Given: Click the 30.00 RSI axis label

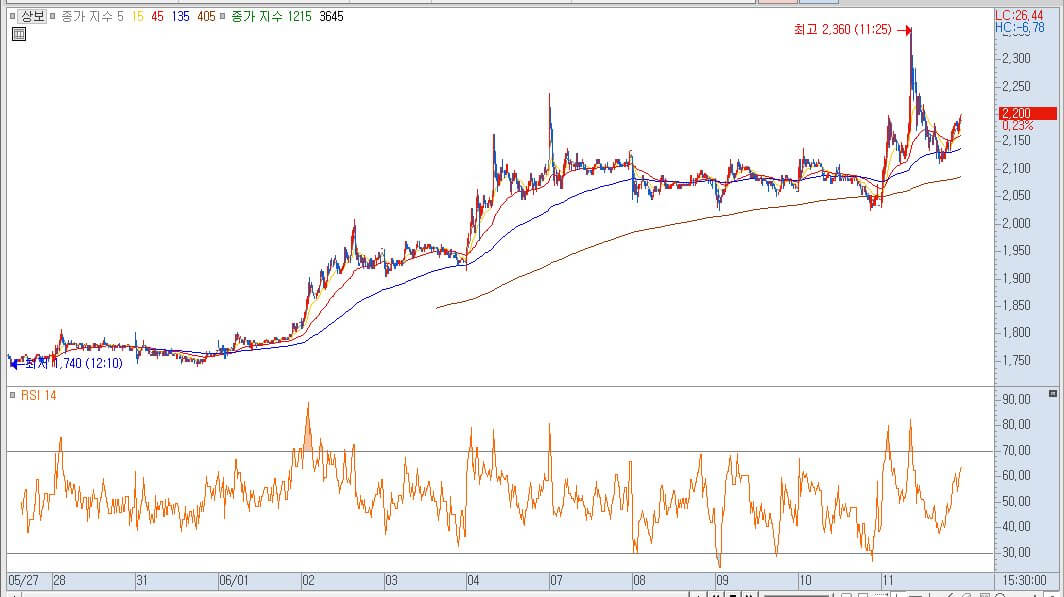Looking at the screenshot, I should 1016,552.
